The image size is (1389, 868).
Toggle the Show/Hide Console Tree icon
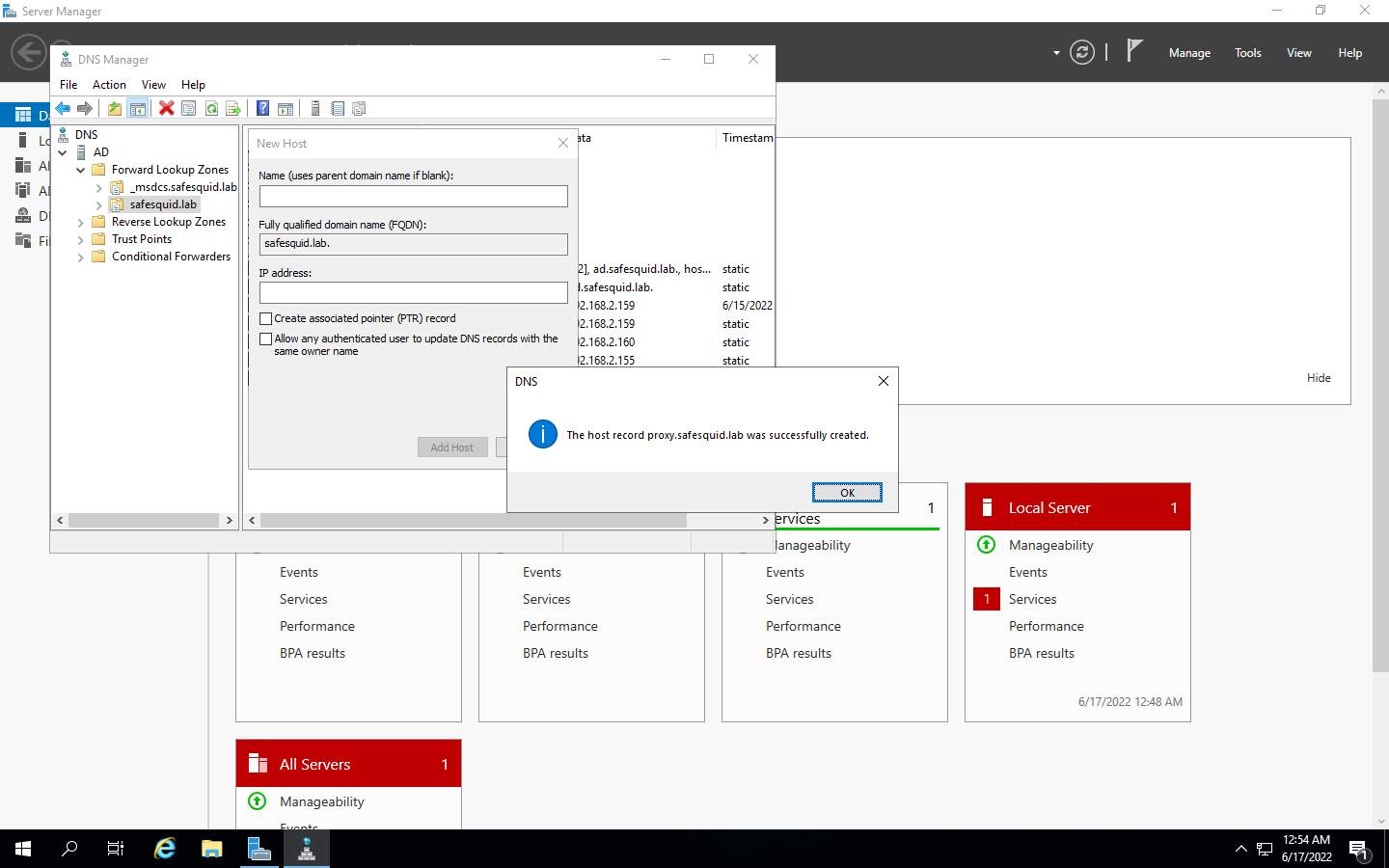(138, 108)
